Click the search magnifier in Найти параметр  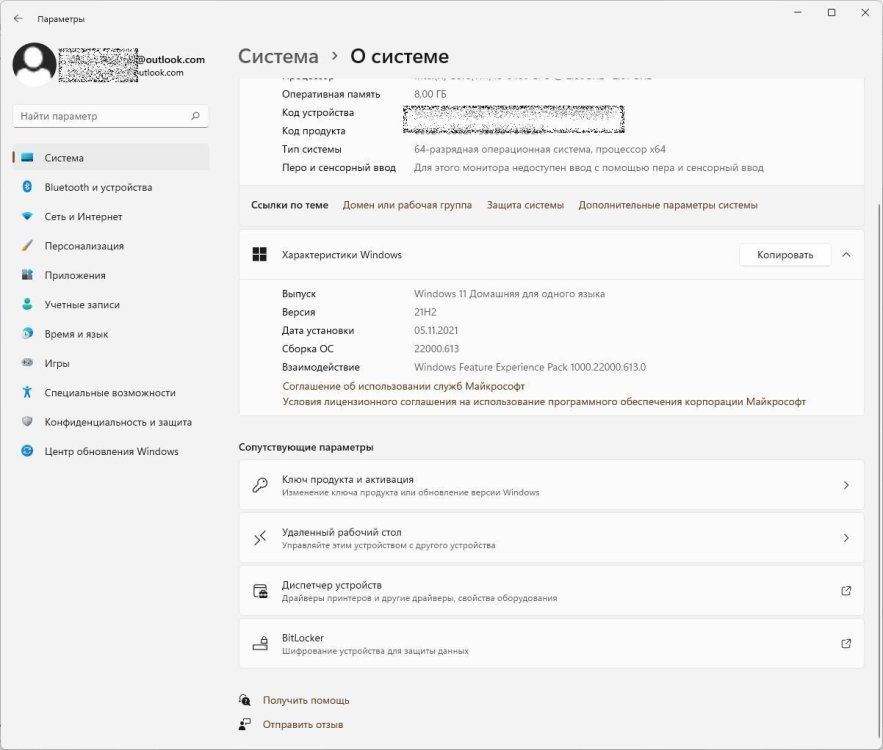tap(196, 116)
